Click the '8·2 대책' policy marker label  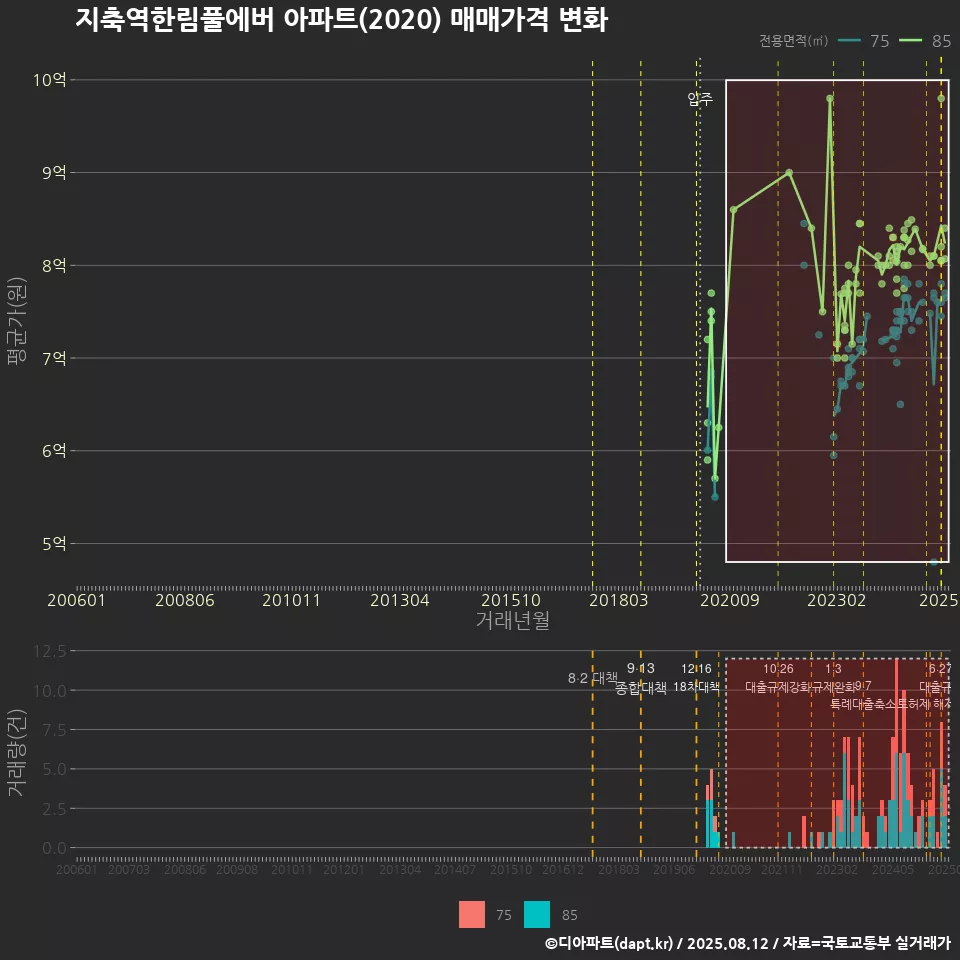point(593,678)
